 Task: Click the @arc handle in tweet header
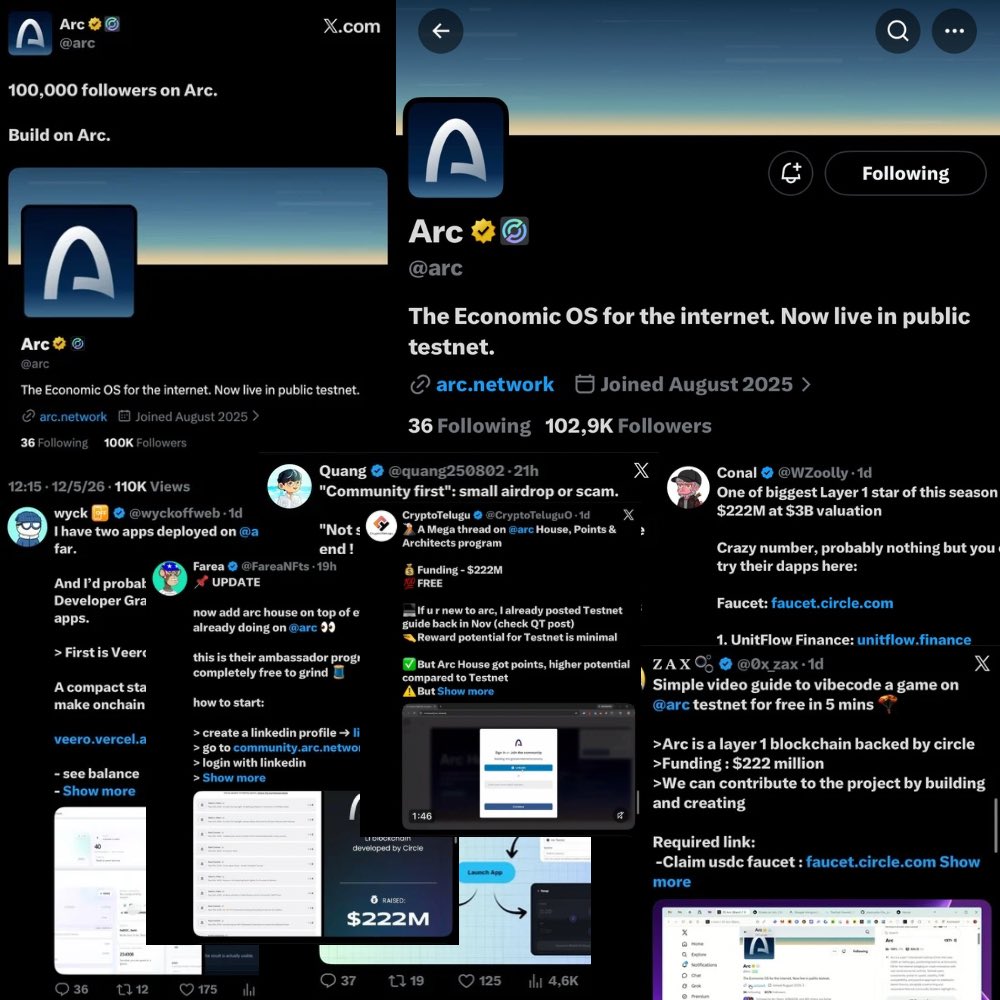(x=77, y=43)
